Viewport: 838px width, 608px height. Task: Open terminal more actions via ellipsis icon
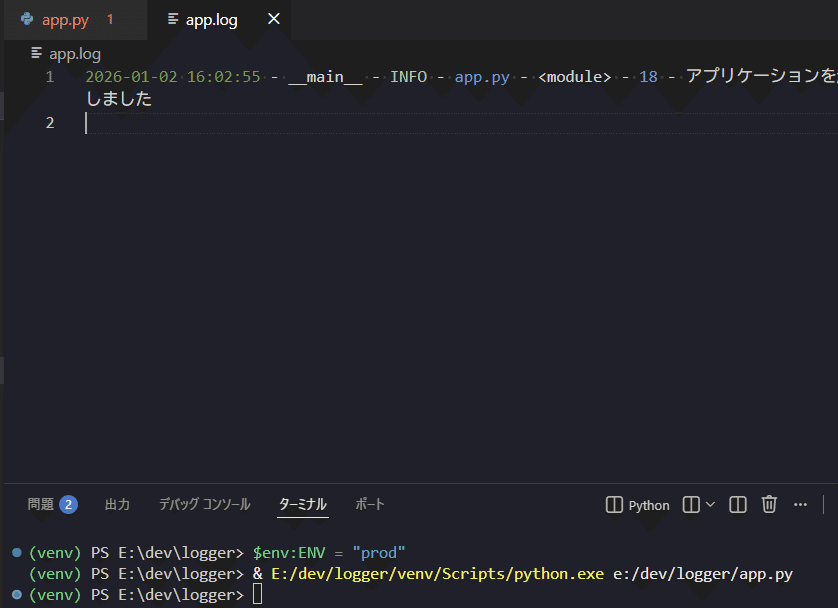pos(800,504)
